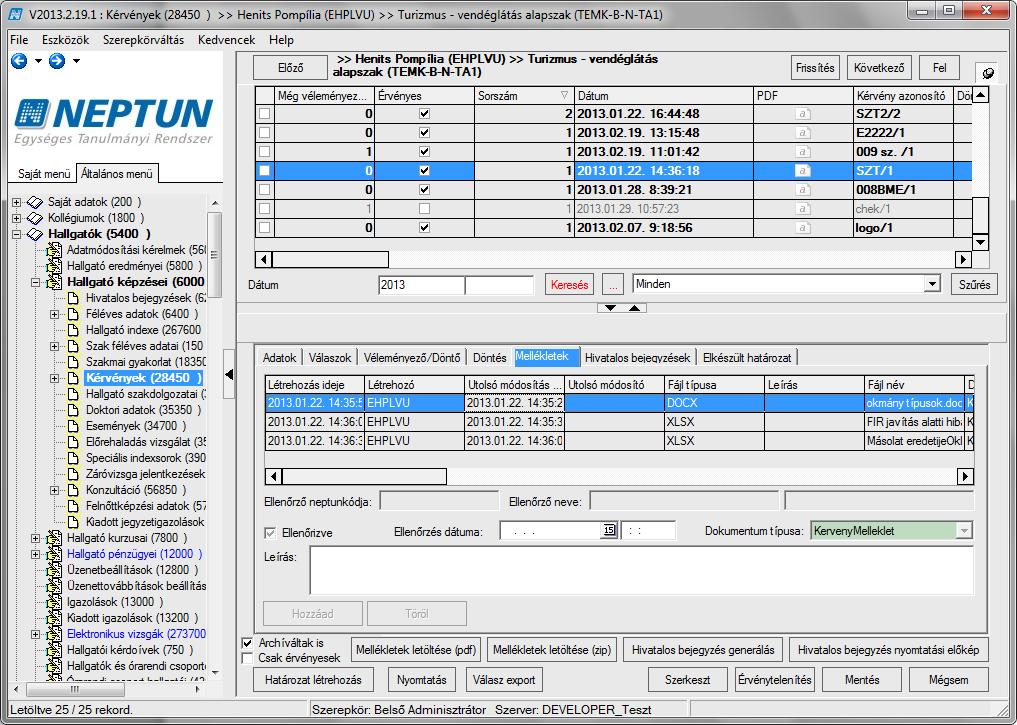The image size is (1017, 725).
Task: Click the Leírás multiline text box
Action: (641, 570)
